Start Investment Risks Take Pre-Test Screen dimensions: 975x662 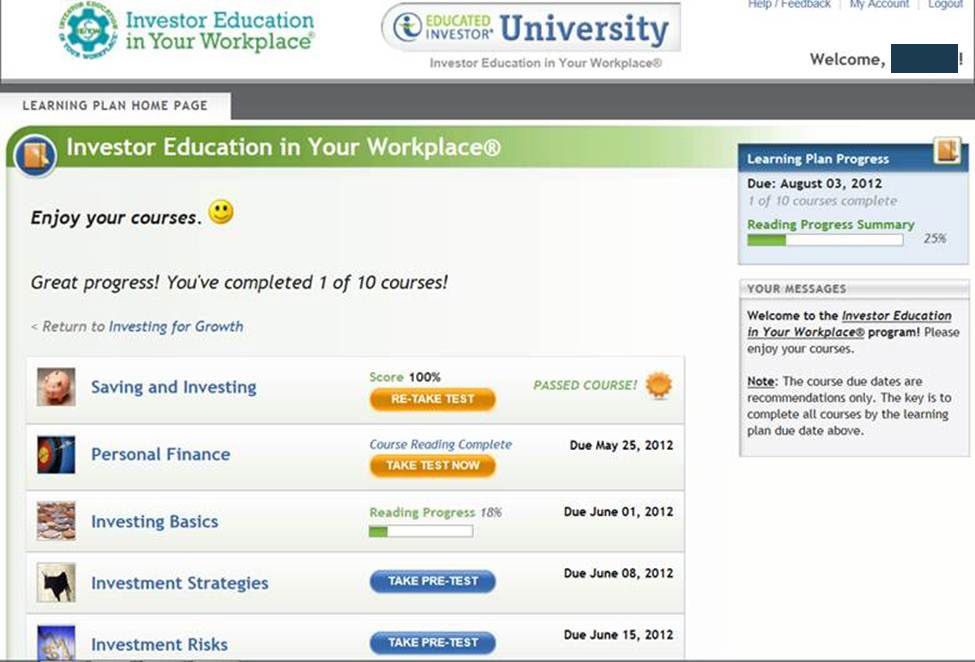[x=432, y=642]
